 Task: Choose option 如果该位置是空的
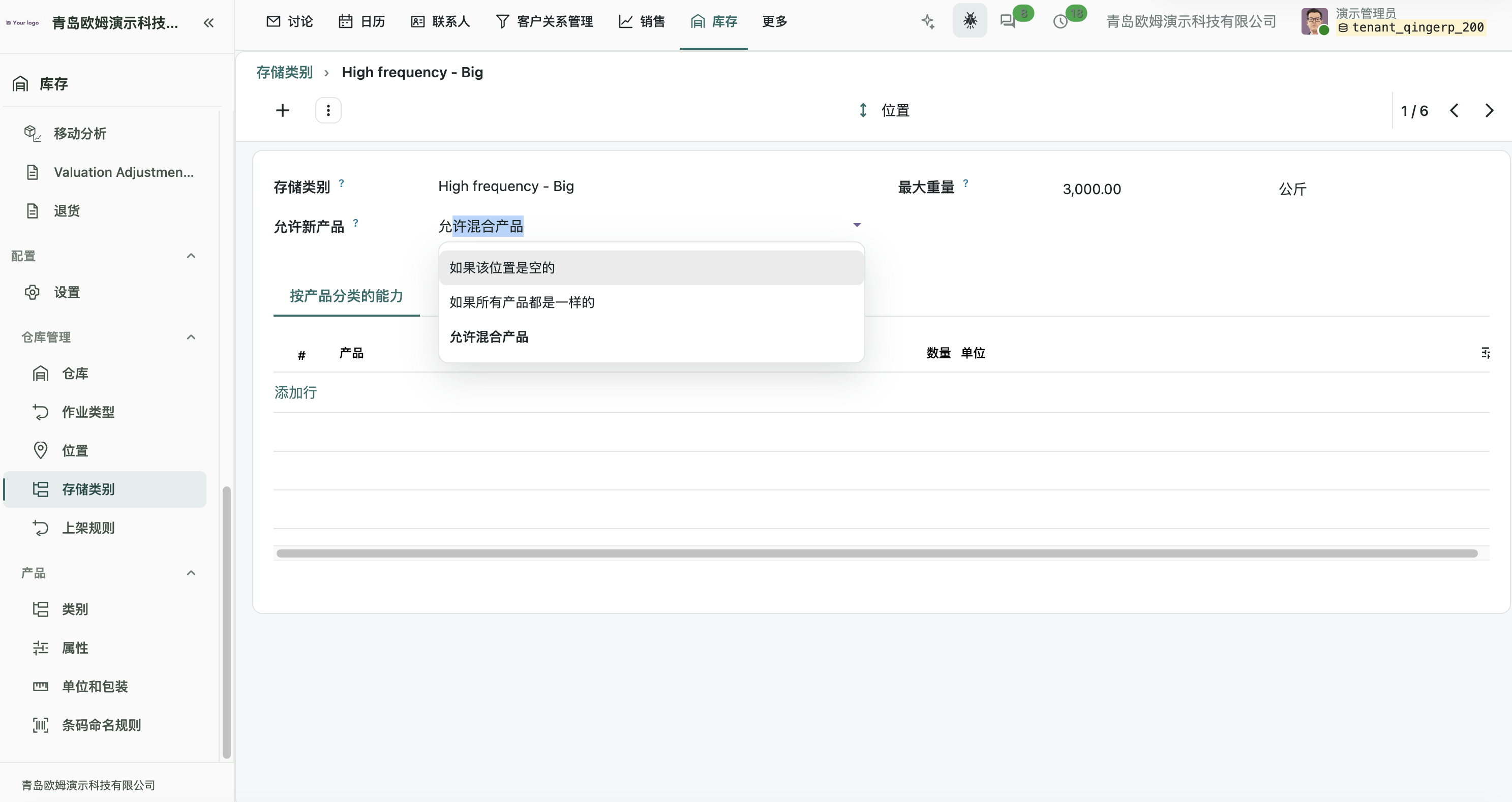coord(651,267)
